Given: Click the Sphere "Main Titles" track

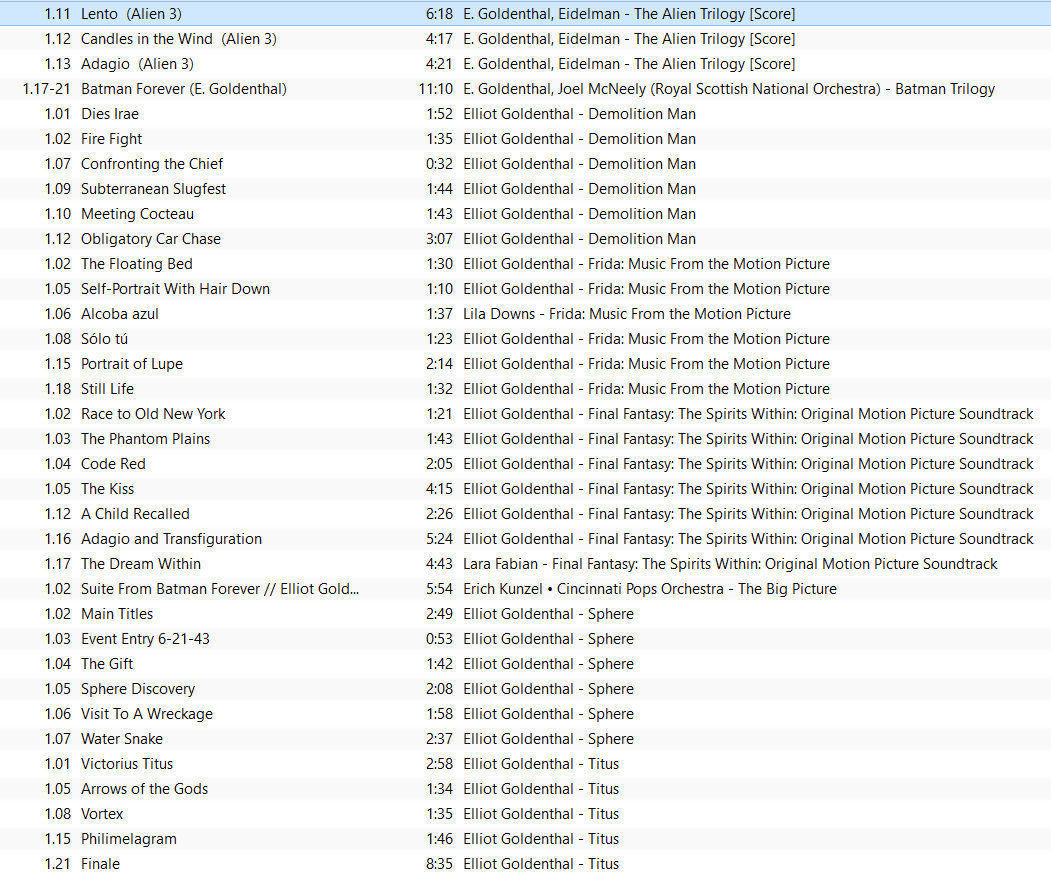Looking at the screenshot, I should click(117, 614).
